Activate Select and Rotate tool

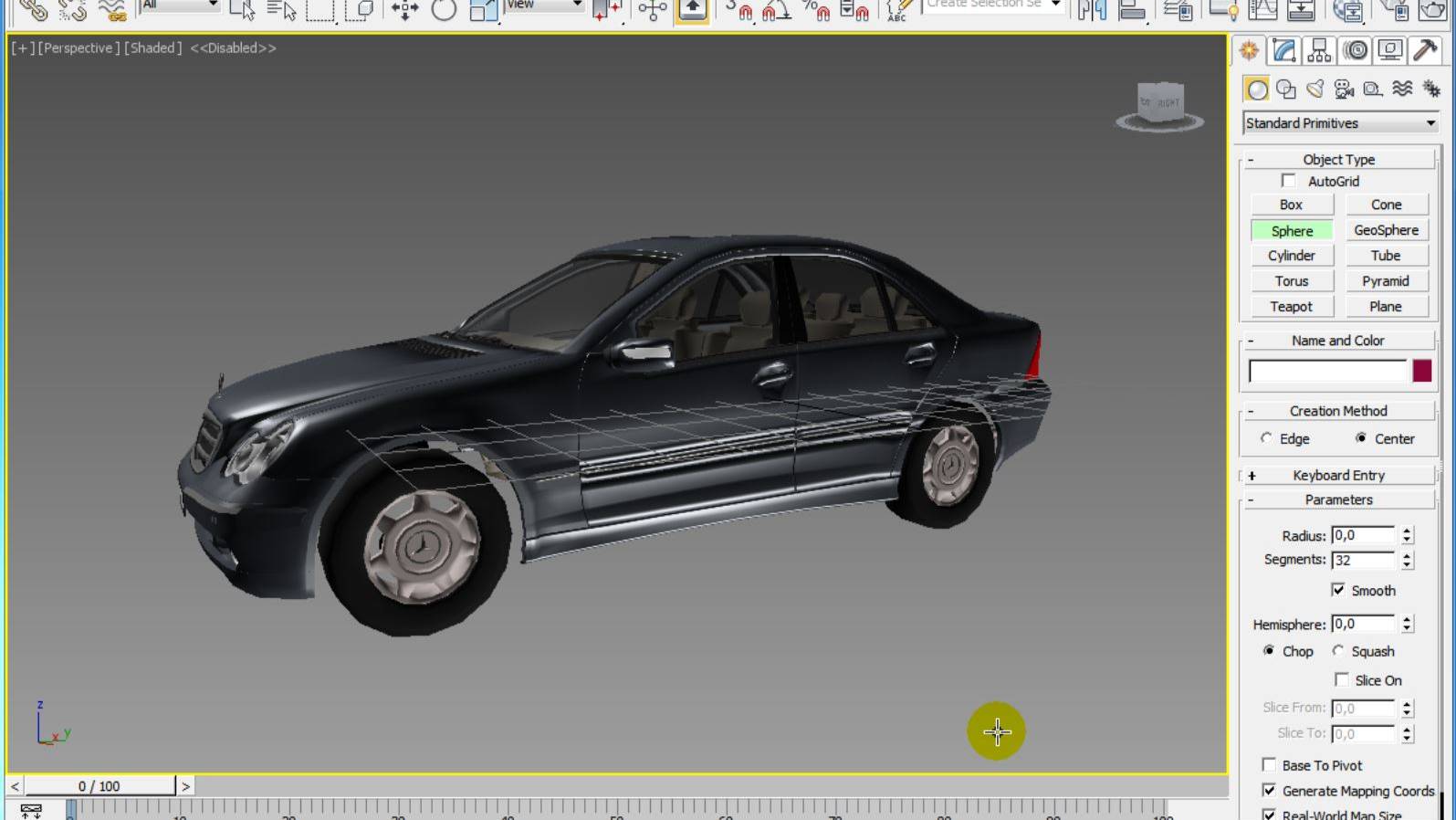(444, 9)
